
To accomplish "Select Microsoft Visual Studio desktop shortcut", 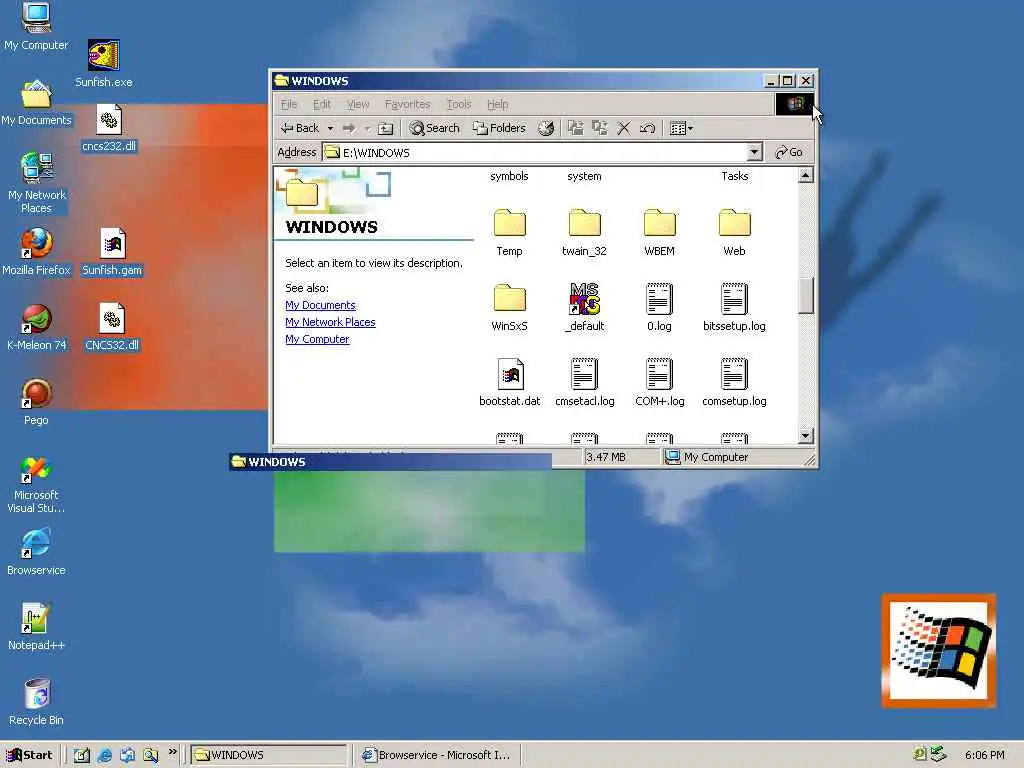I will (36, 484).
